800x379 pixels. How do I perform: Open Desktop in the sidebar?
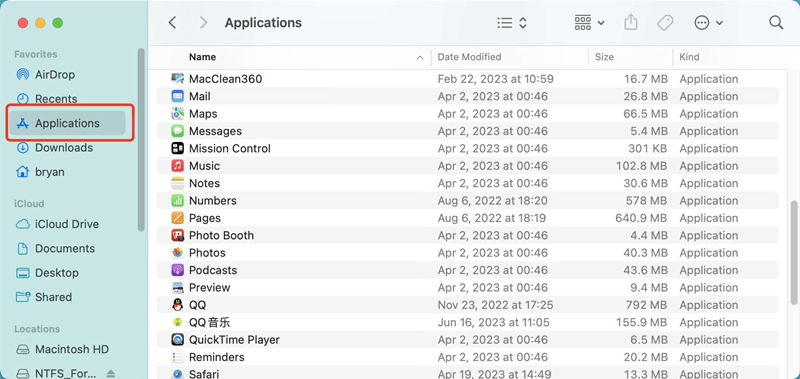[x=67, y=273]
